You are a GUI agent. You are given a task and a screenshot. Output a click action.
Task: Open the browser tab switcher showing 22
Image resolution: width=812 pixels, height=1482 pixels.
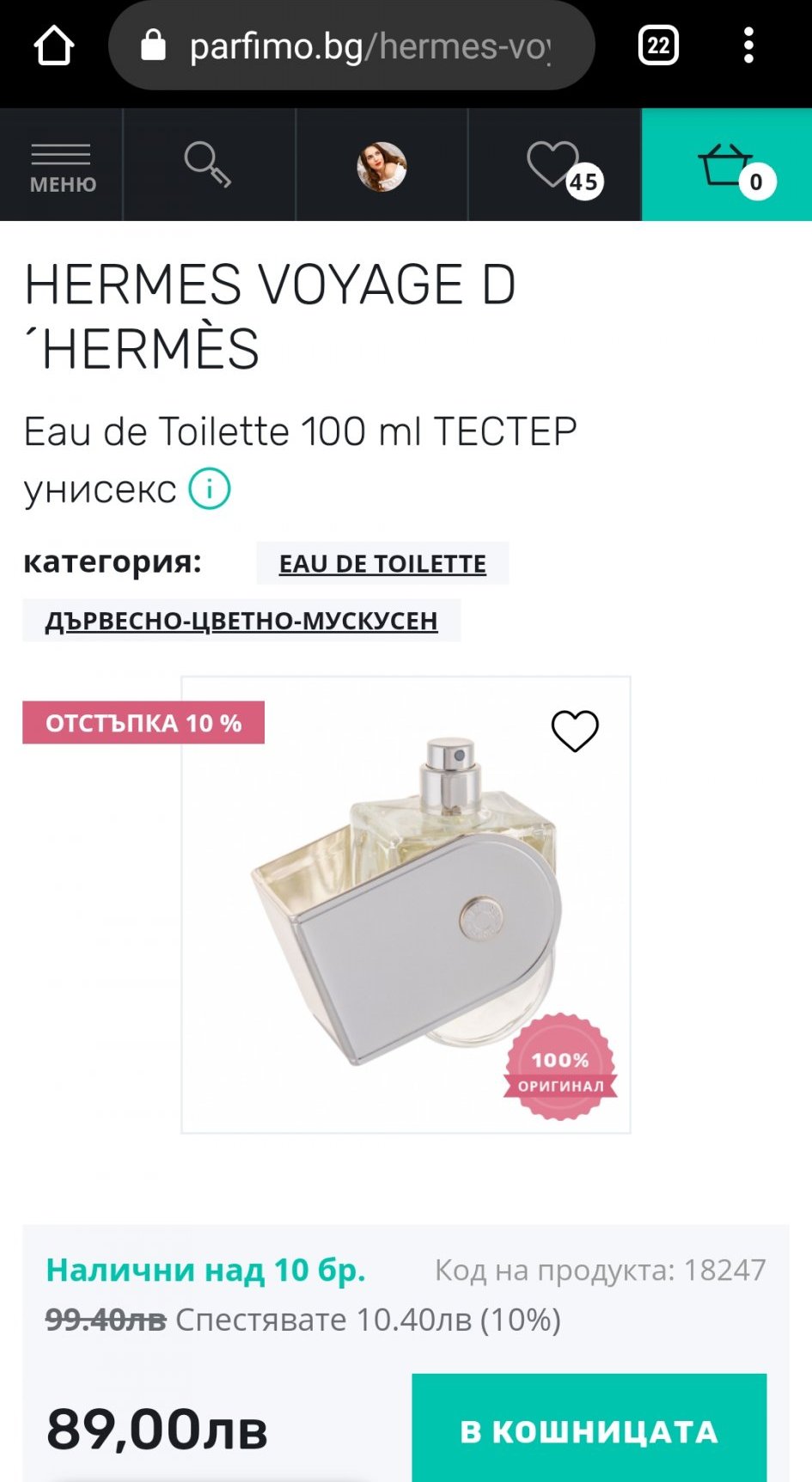click(658, 46)
